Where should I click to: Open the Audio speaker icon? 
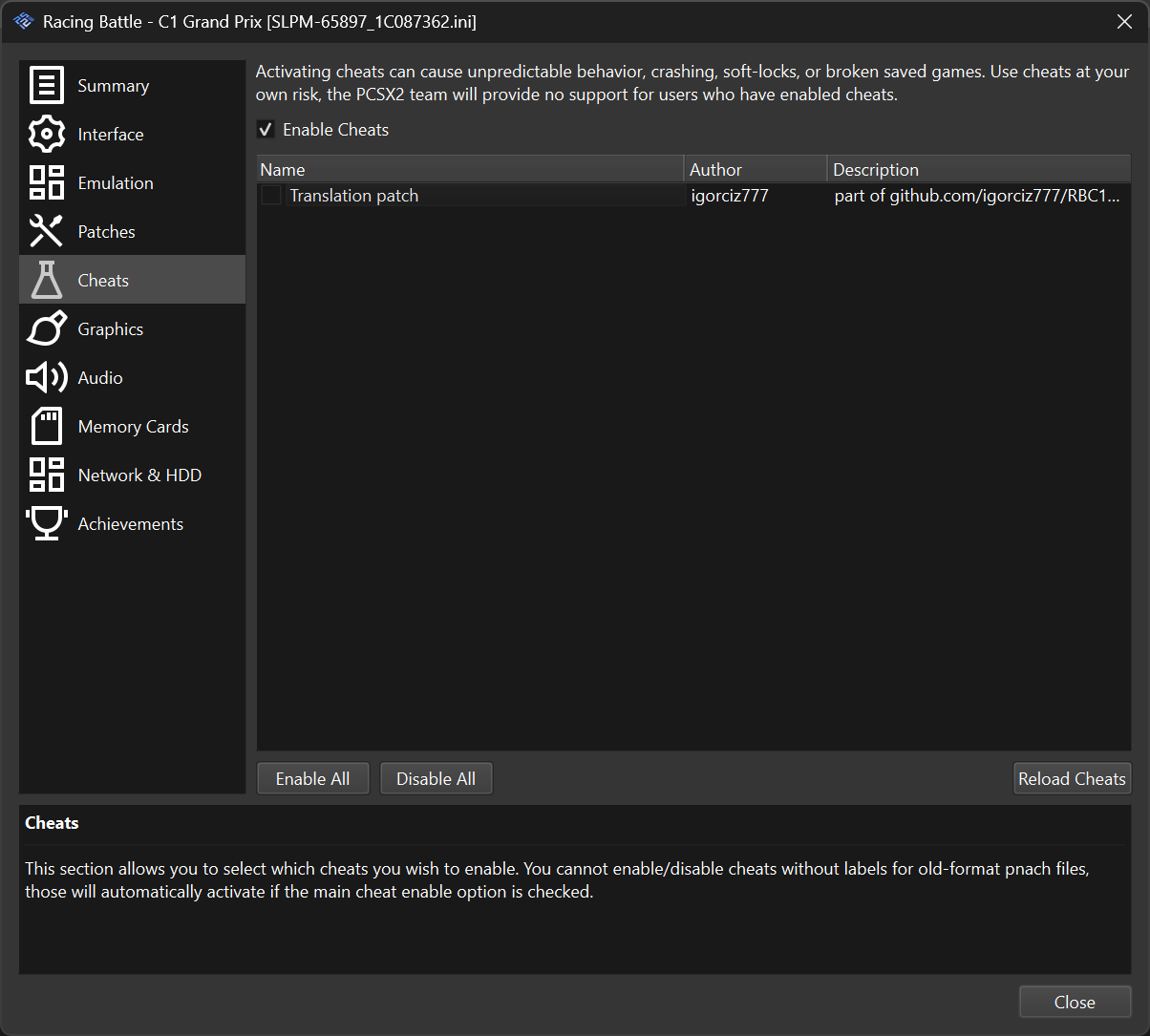[46, 377]
